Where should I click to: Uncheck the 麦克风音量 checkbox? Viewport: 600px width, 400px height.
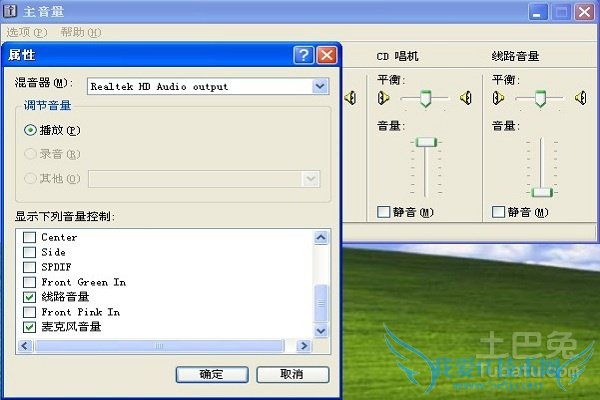pyautogui.click(x=29, y=327)
